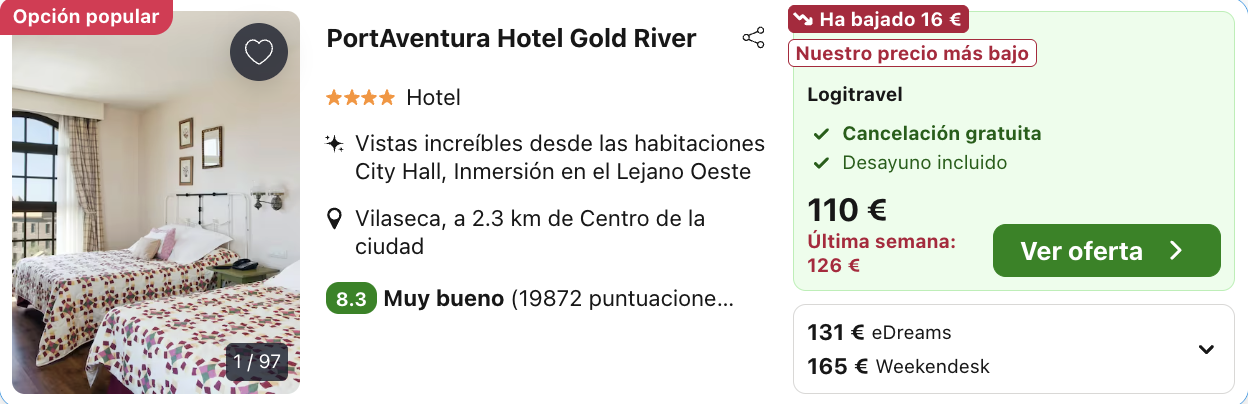
Task: Click the arrow inside Ver oferta
Action: click(x=1176, y=251)
